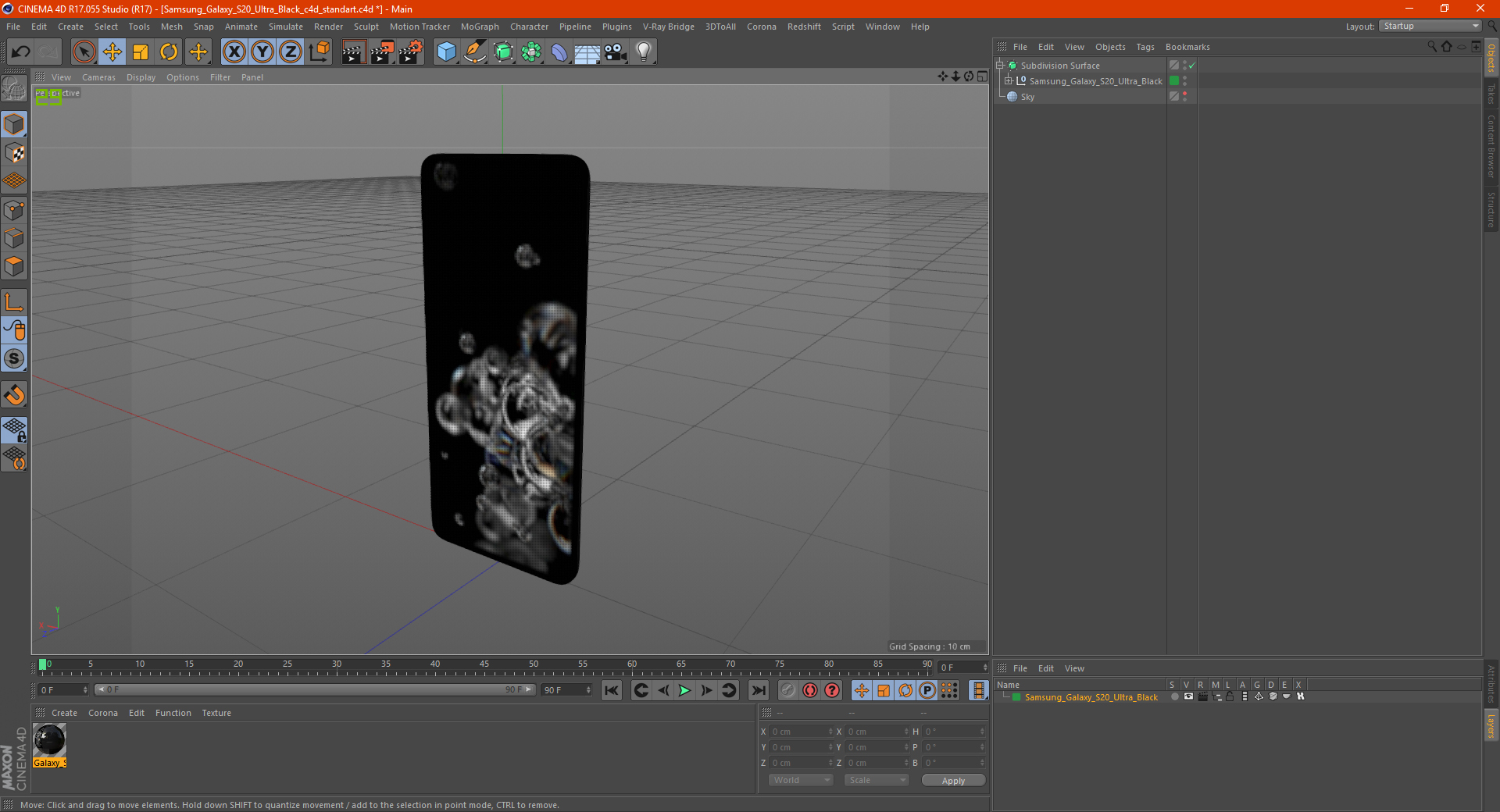Open the Layout Startup dropdown
This screenshot has width=1500, height=812.
[x=1430, y=26]
